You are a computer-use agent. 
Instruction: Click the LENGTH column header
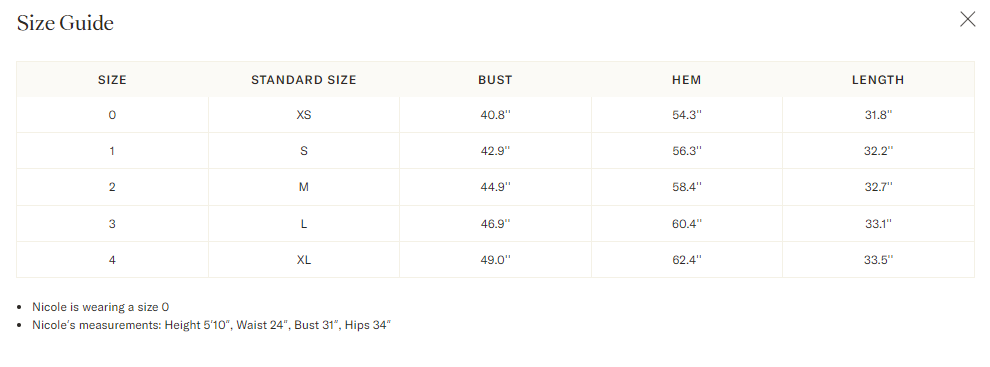click(x=878, y=80)
